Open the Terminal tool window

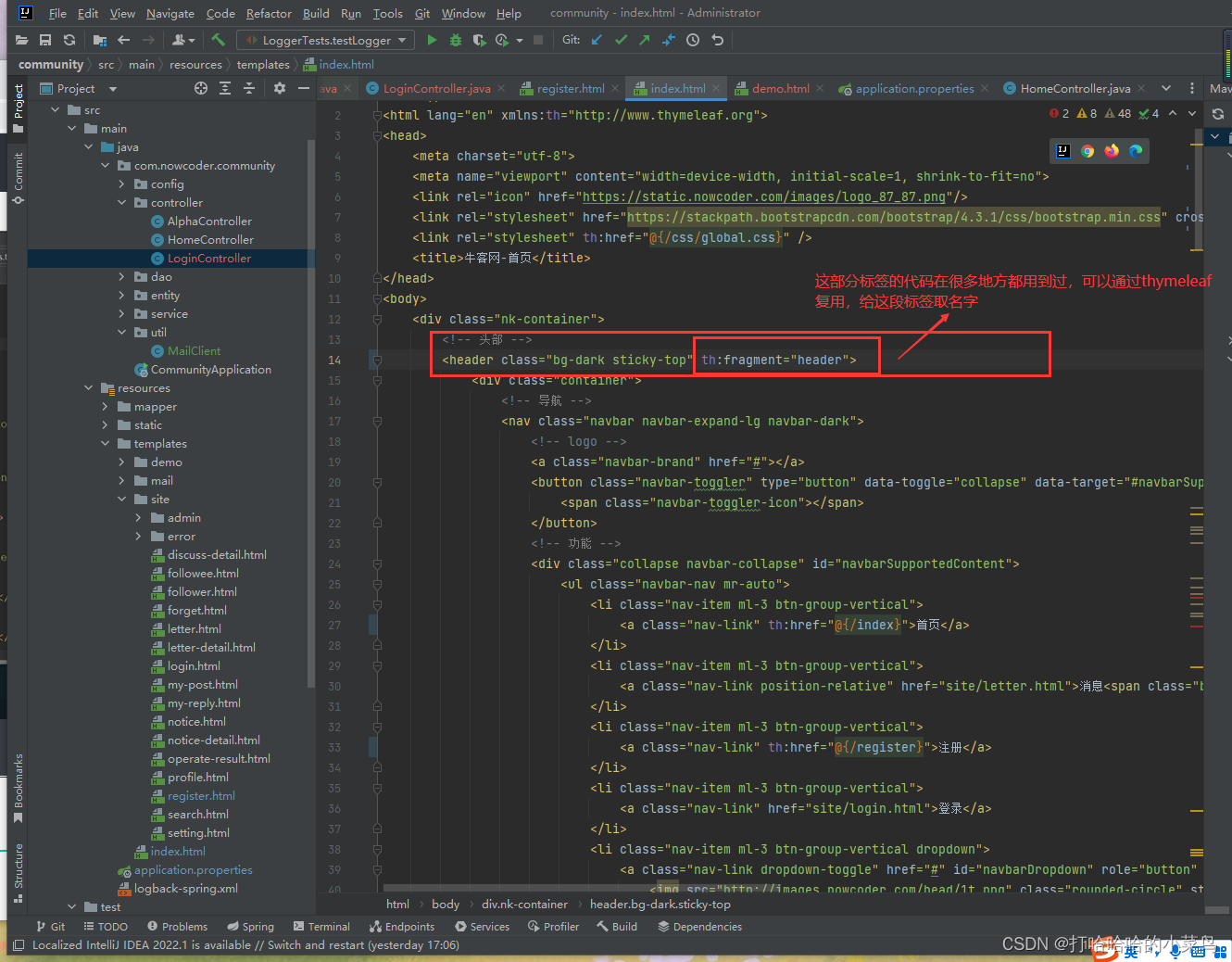pos(321,926)
